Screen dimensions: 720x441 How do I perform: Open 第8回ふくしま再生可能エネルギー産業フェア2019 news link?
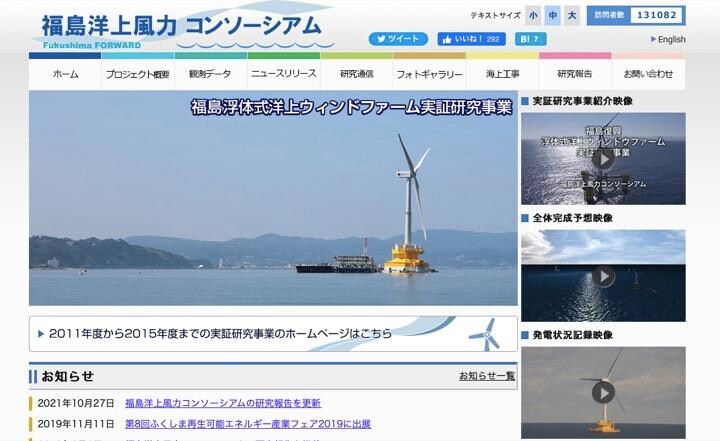248,424
